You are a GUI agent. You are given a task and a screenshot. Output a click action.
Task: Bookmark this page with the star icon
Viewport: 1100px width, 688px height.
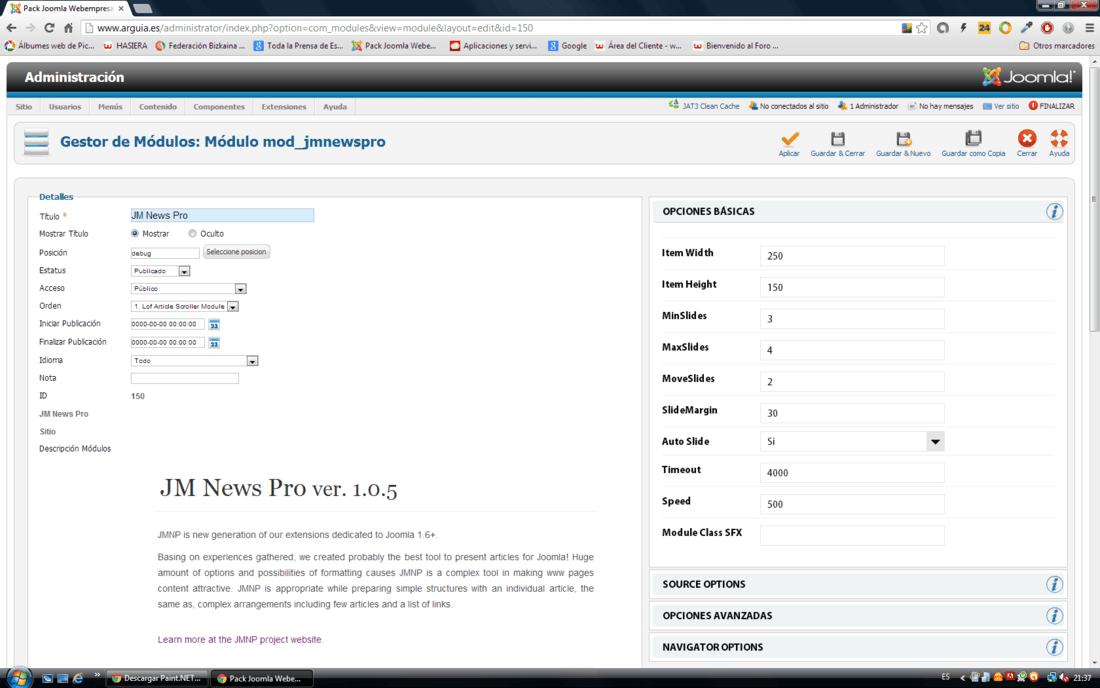[922, 28]
